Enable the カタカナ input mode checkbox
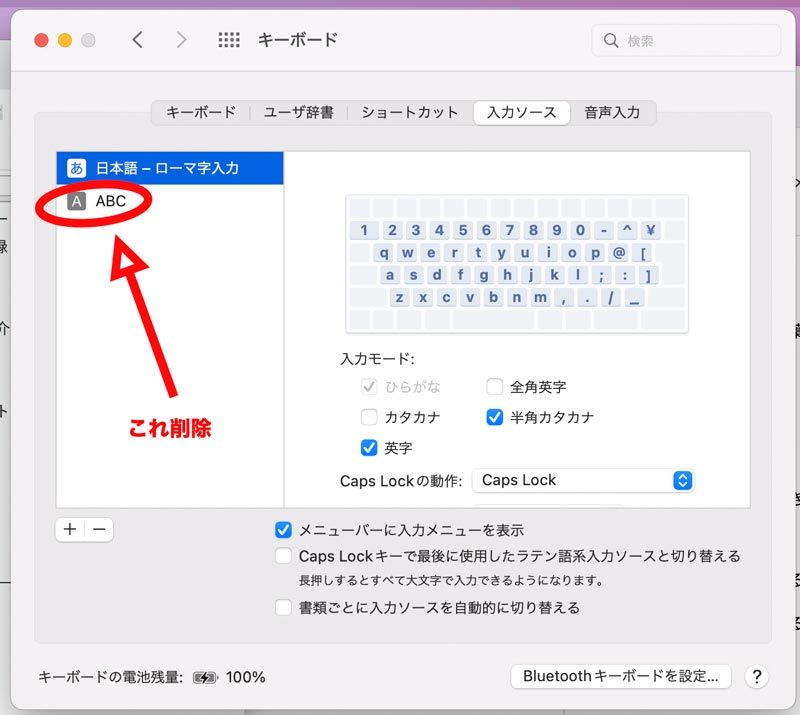 (368, 417)
